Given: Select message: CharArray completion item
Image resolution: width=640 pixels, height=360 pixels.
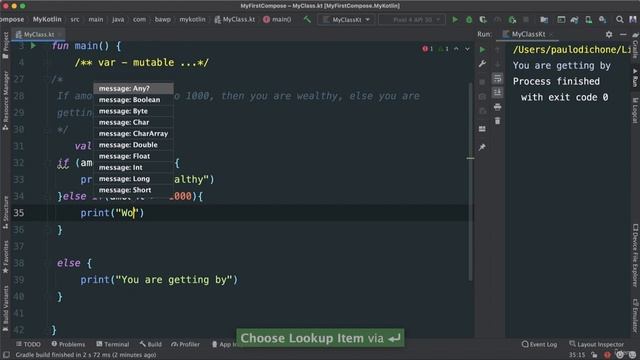Looking at the screenshot, I should pyautogui.click(x=133, y=133).
